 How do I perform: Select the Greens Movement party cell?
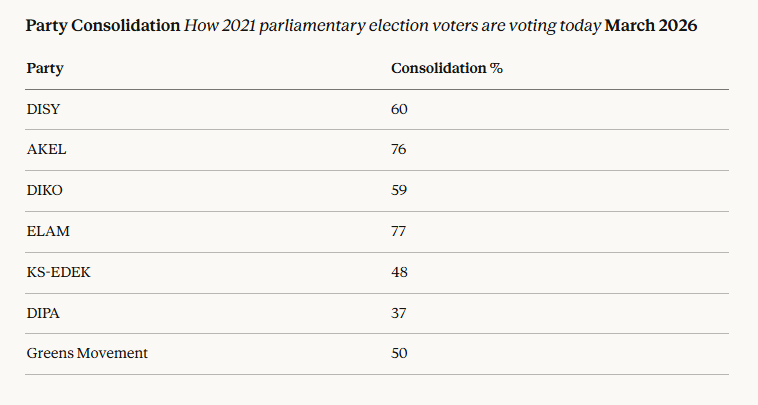click(x=86, y=353)
